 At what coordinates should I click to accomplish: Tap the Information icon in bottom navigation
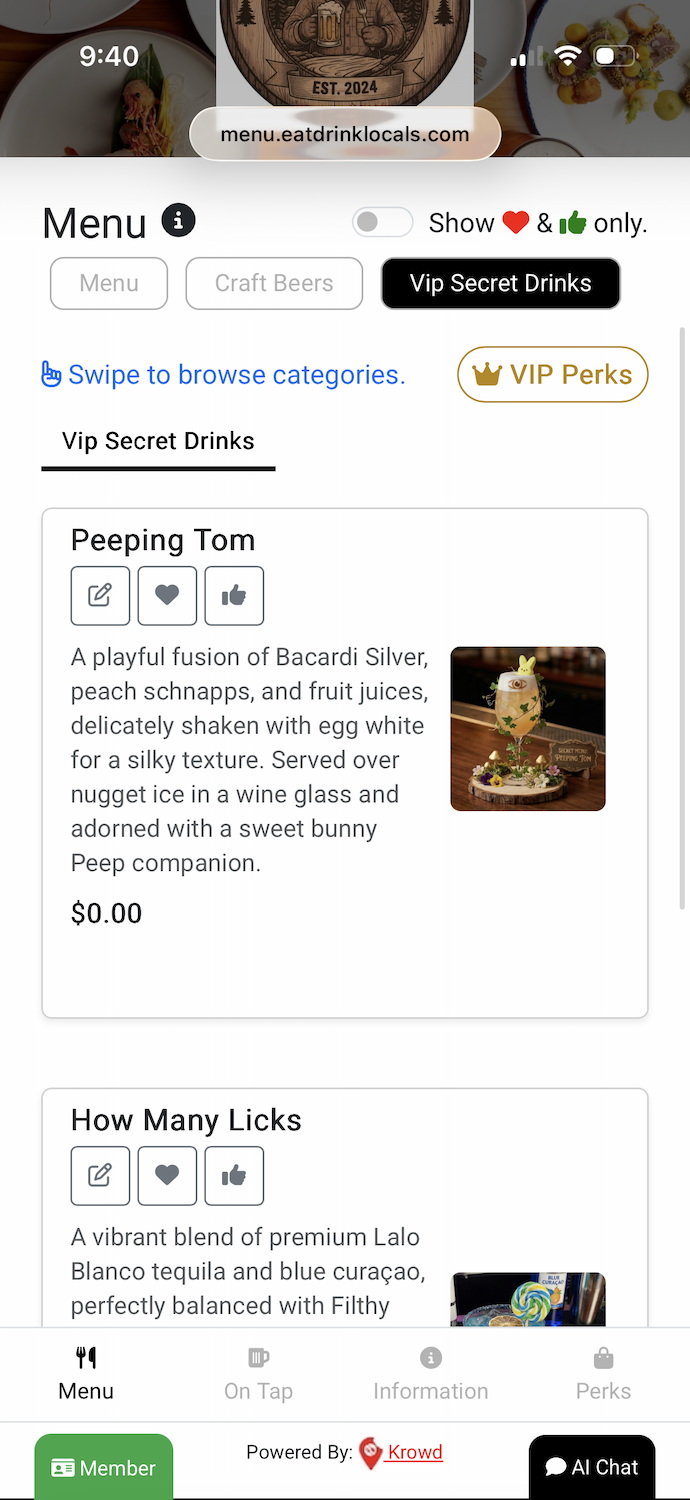tap(430, 1358)
